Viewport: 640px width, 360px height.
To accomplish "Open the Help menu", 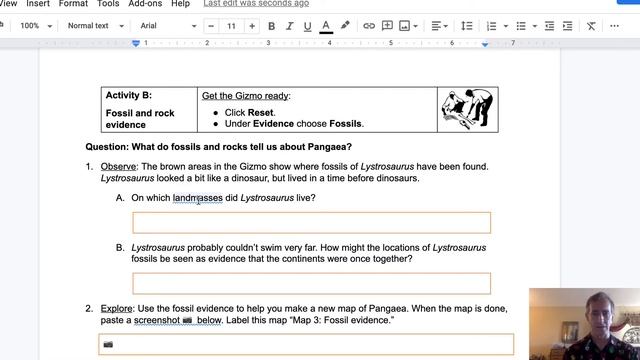I will tap(180, 4).
